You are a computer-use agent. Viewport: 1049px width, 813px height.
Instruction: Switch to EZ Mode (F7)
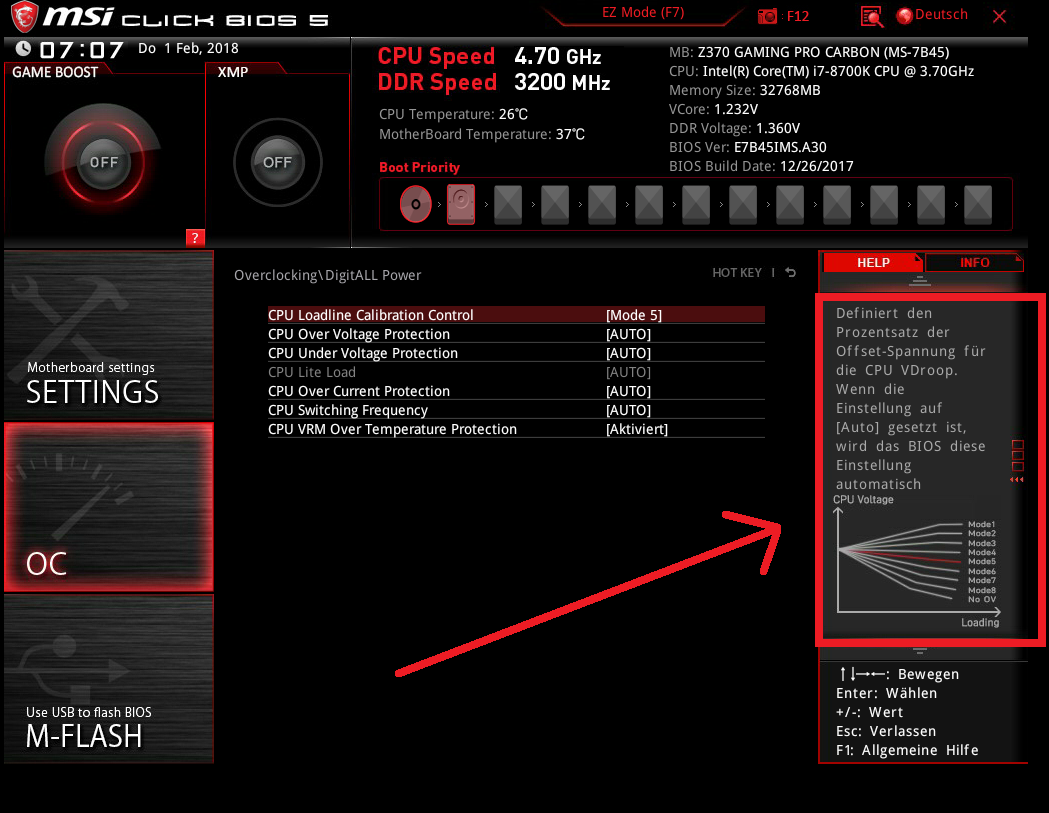(643, 13)
